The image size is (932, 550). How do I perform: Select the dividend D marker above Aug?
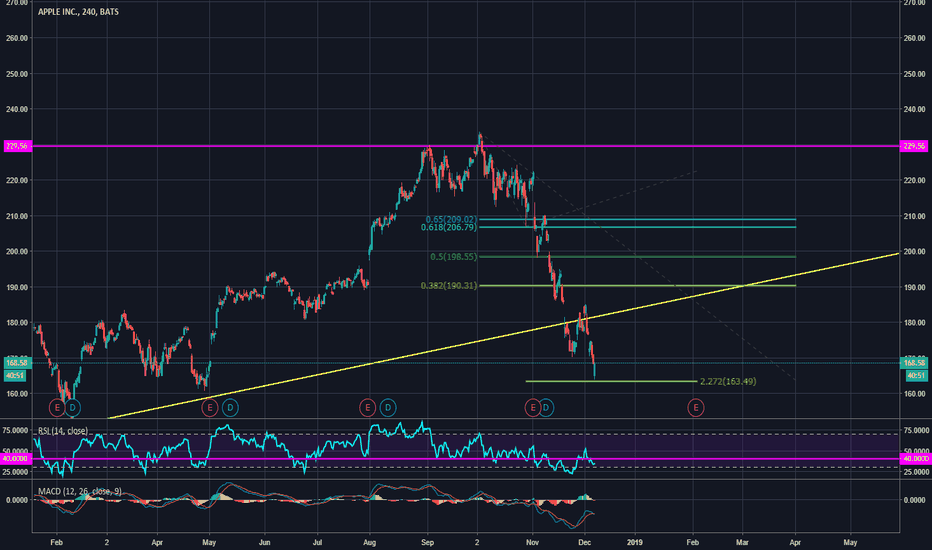(388, 408)
